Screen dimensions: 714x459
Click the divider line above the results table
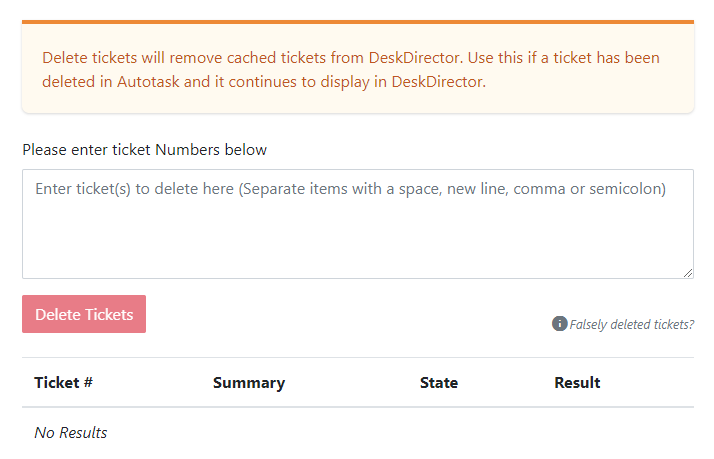point(358,357)
